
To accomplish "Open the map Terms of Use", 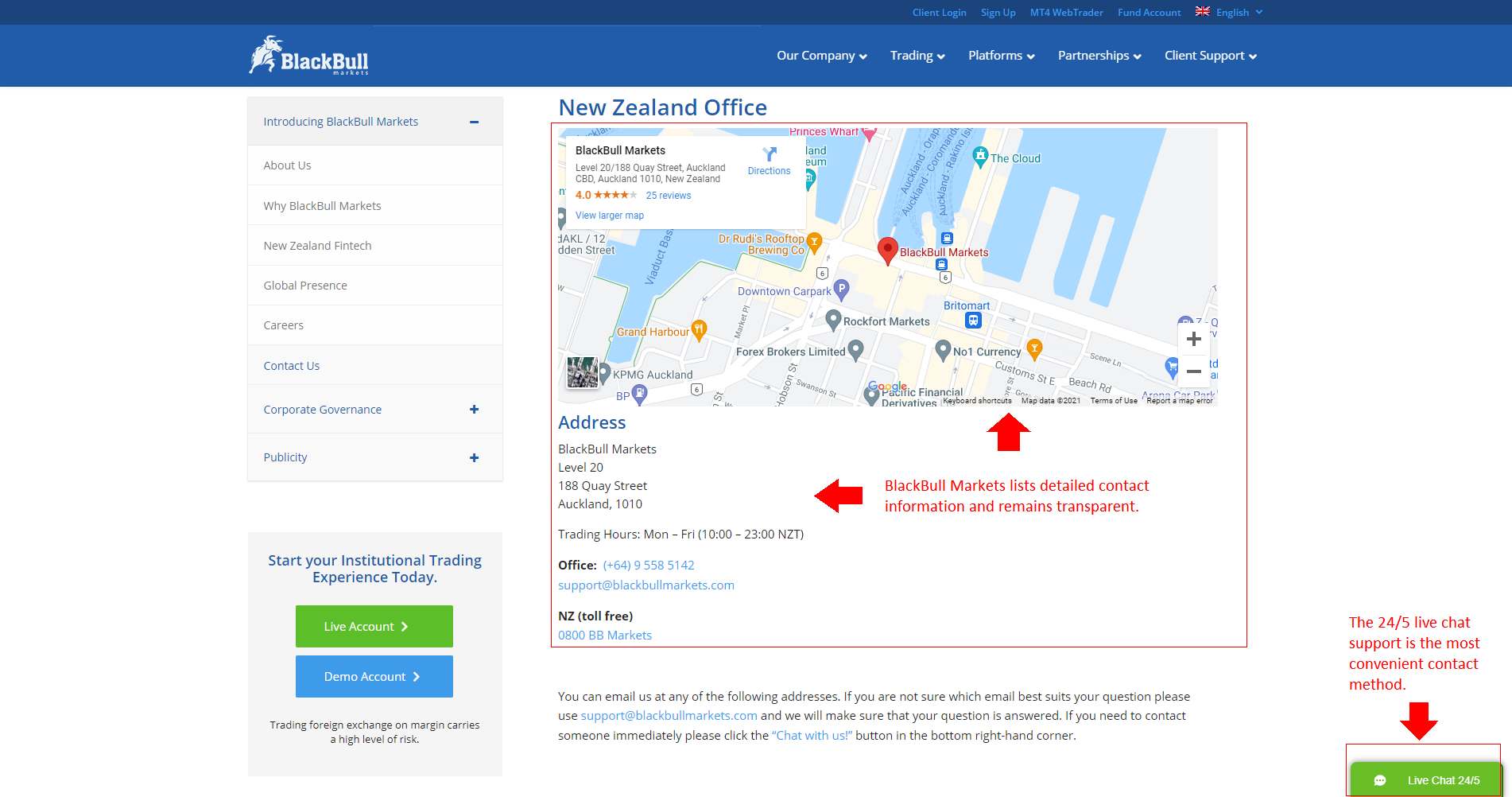I will (1114, 401).
